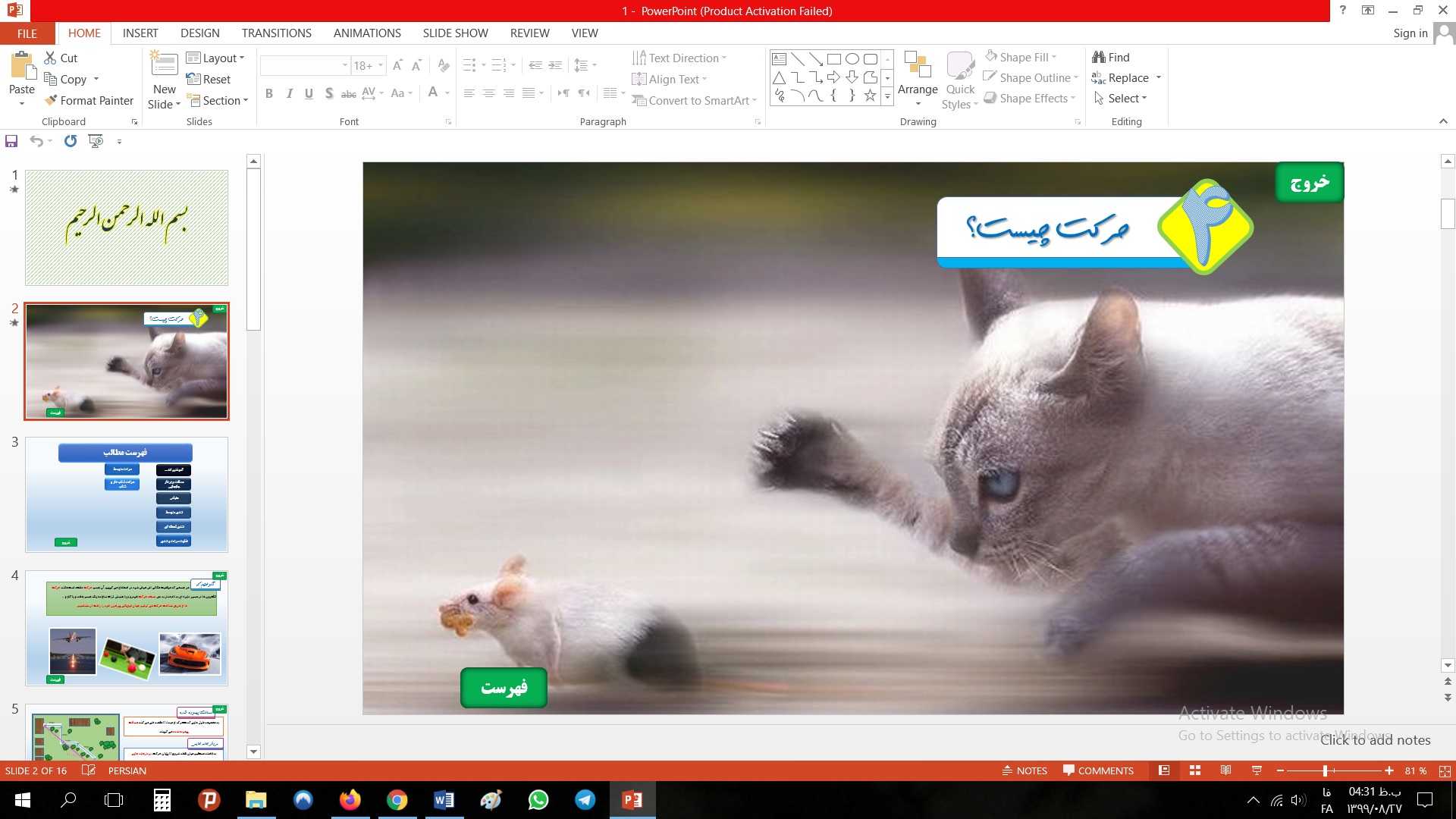The width and height of the screenshot is (1456, 819).
Task: Adjust the zoom slider in status bar
Action: [1325, 770]
